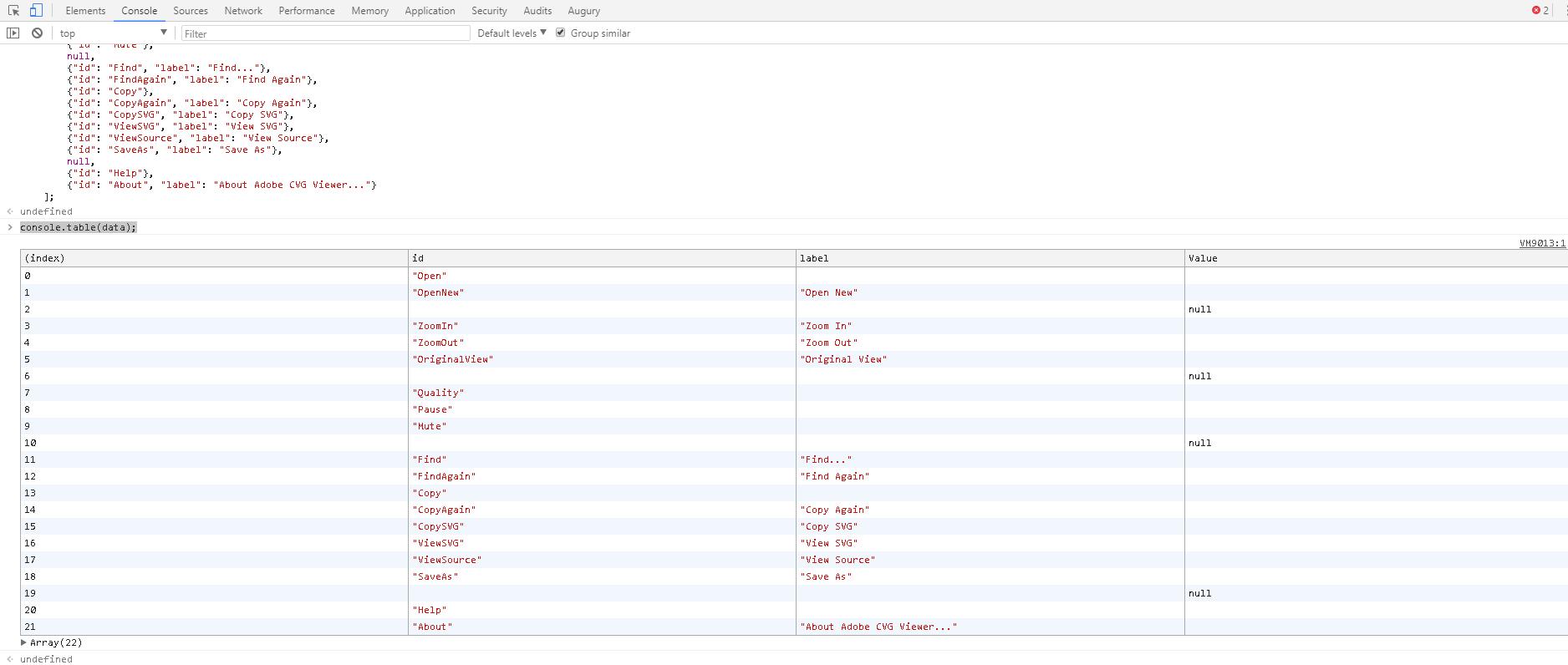Viewport: 1568px width, 665px height.
Task: Expand the Array(22) disclosure triangle
Action: click(x=23, y=642)
